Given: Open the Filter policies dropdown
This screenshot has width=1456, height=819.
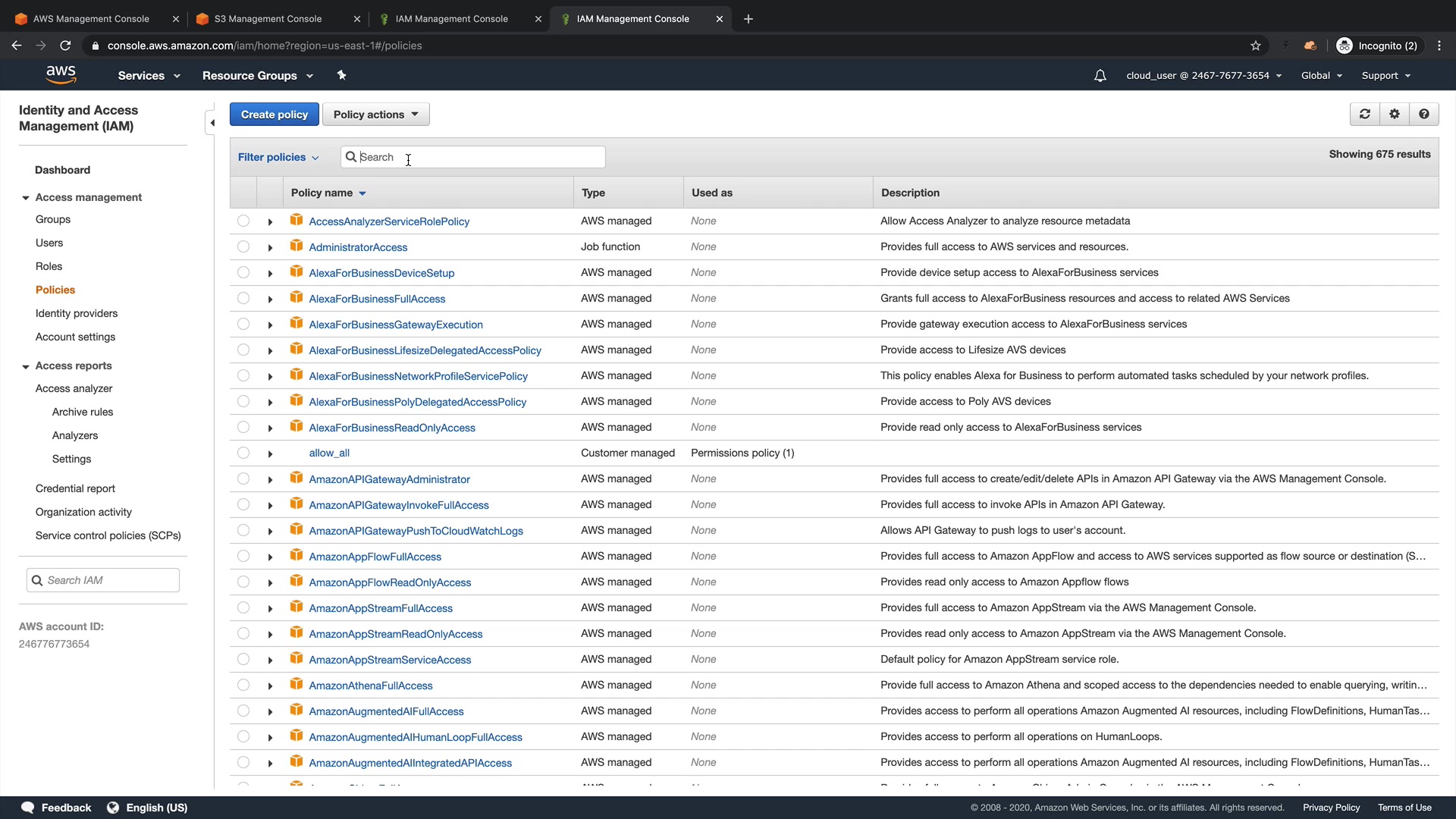Looking at the screenshot, I should [x=278, y=157].
